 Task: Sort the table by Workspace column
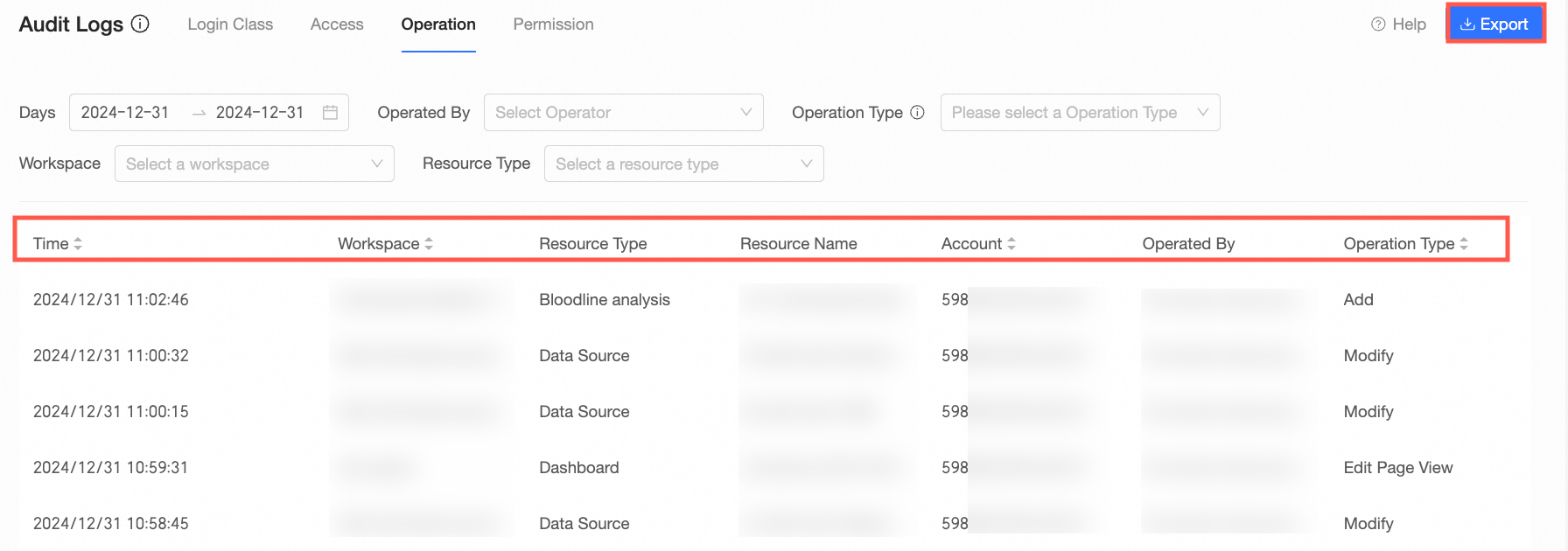click(429, 244)
